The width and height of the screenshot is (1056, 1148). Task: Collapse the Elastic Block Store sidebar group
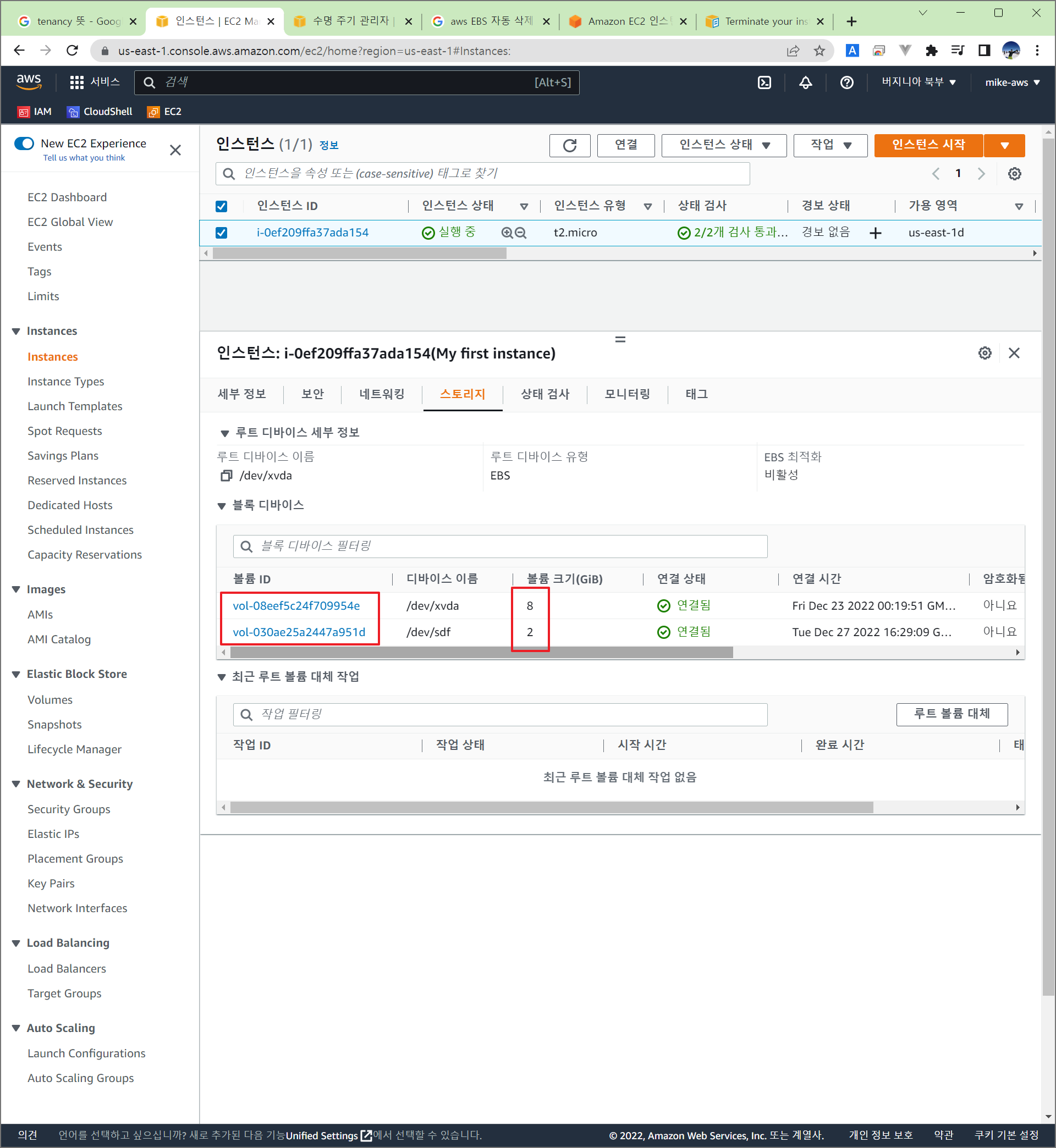pyautogui.click(x=16, y=675)
